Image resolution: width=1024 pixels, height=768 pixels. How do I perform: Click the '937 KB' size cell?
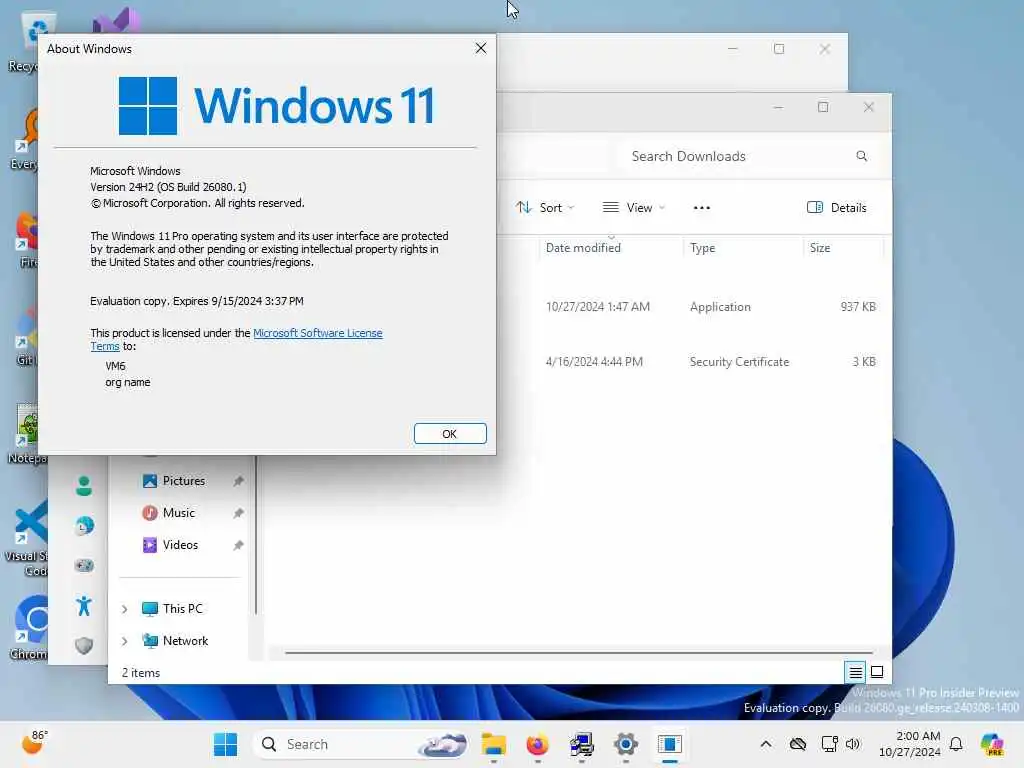[x=857, y=307]
